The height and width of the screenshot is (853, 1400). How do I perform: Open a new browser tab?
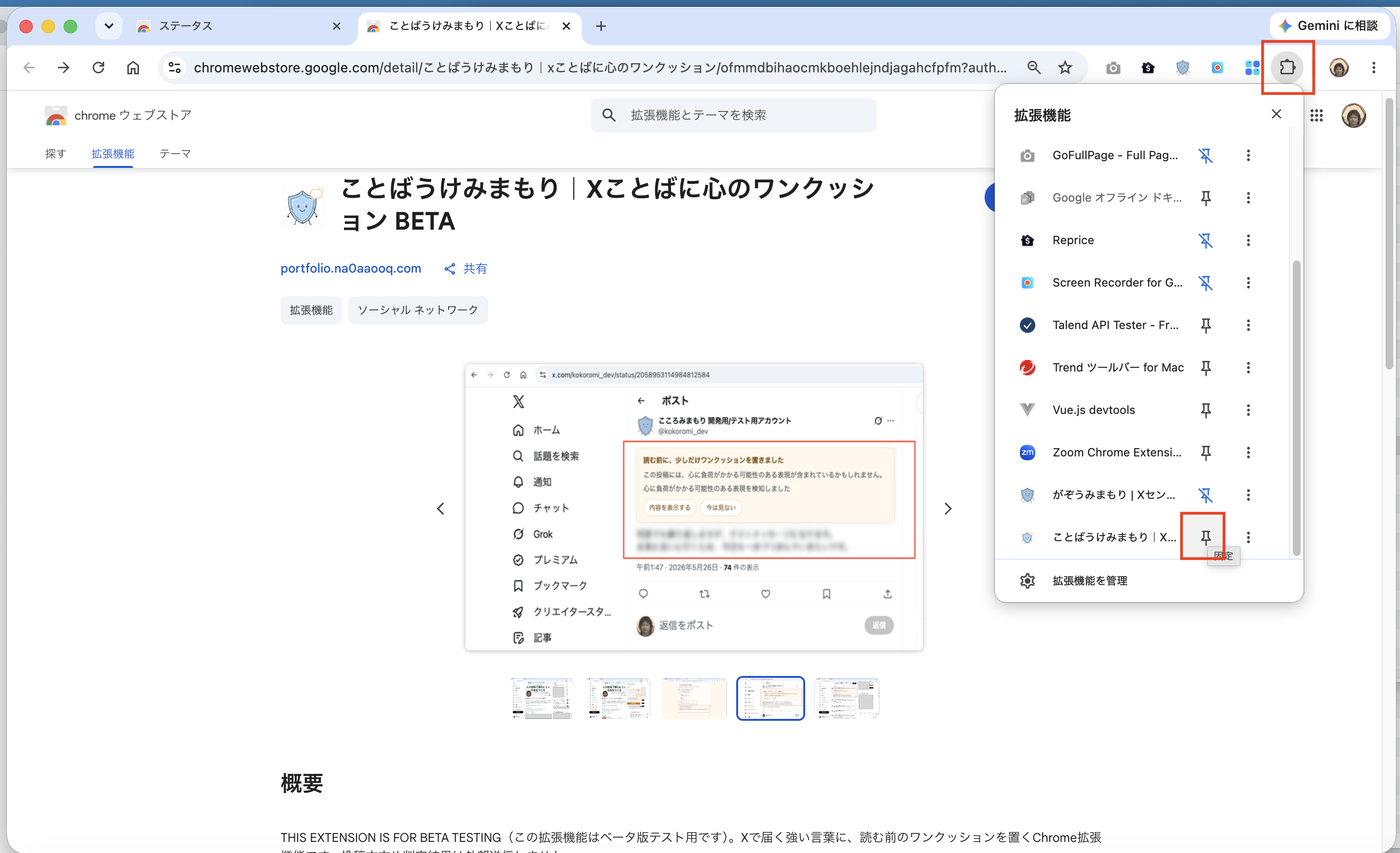tap(601, 26)
